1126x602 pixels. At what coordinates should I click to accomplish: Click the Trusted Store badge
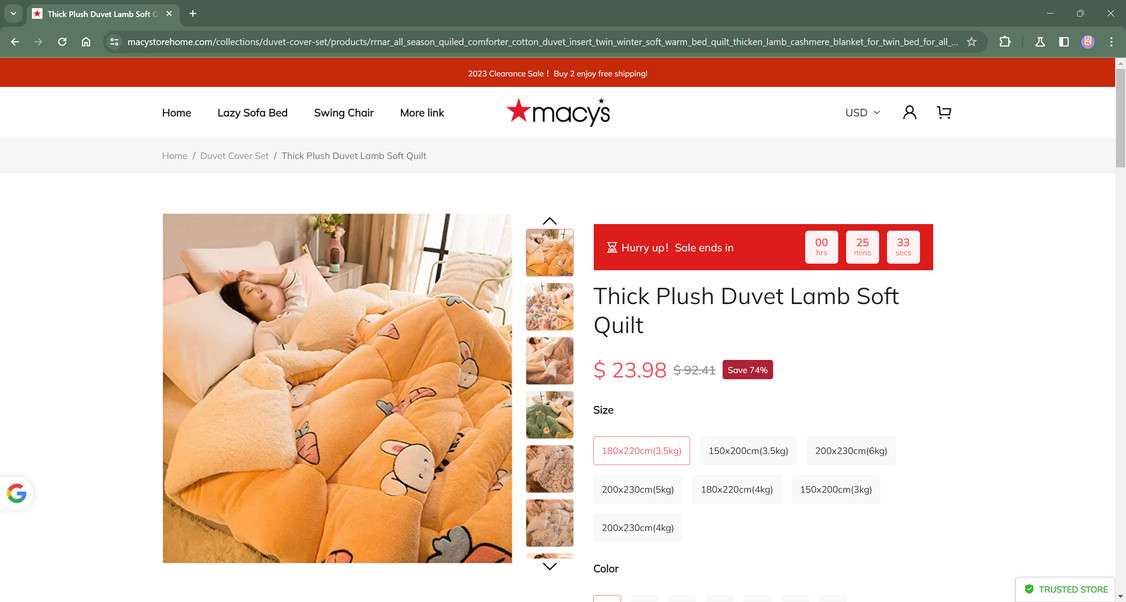(x=1066, y=589)
